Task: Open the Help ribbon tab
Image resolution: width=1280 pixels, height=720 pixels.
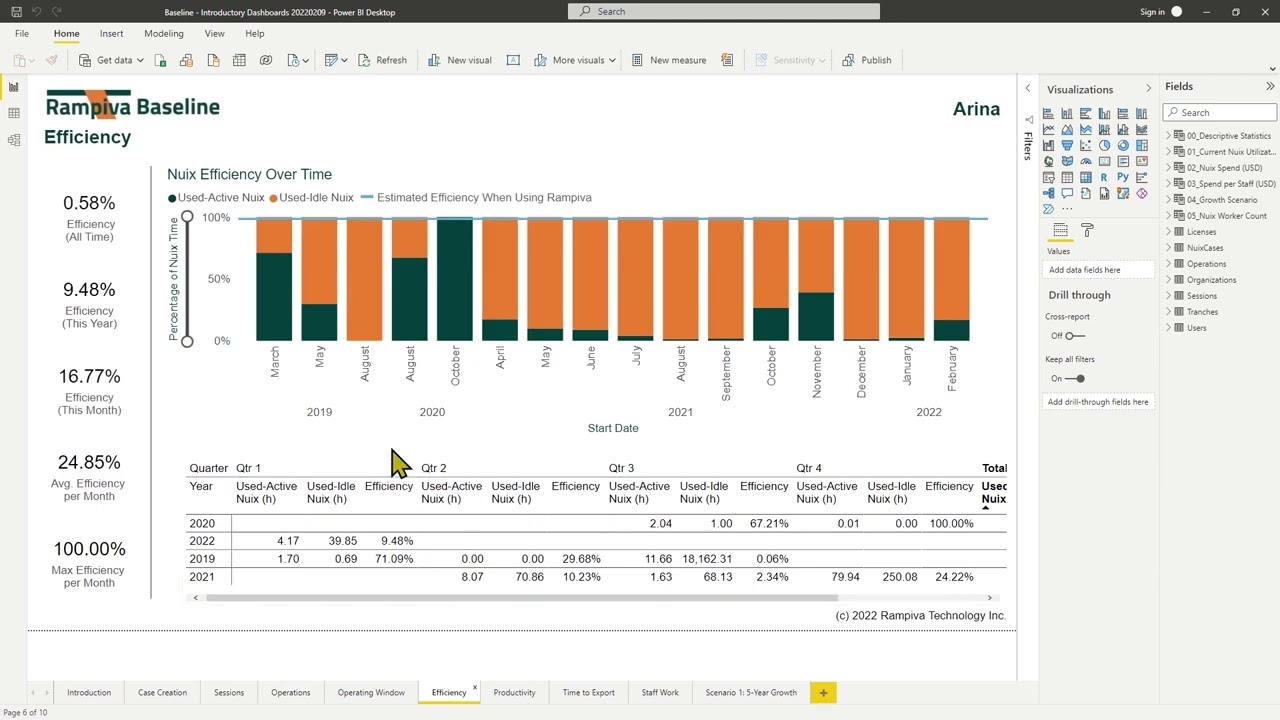Action: click(x=255, y=34)
